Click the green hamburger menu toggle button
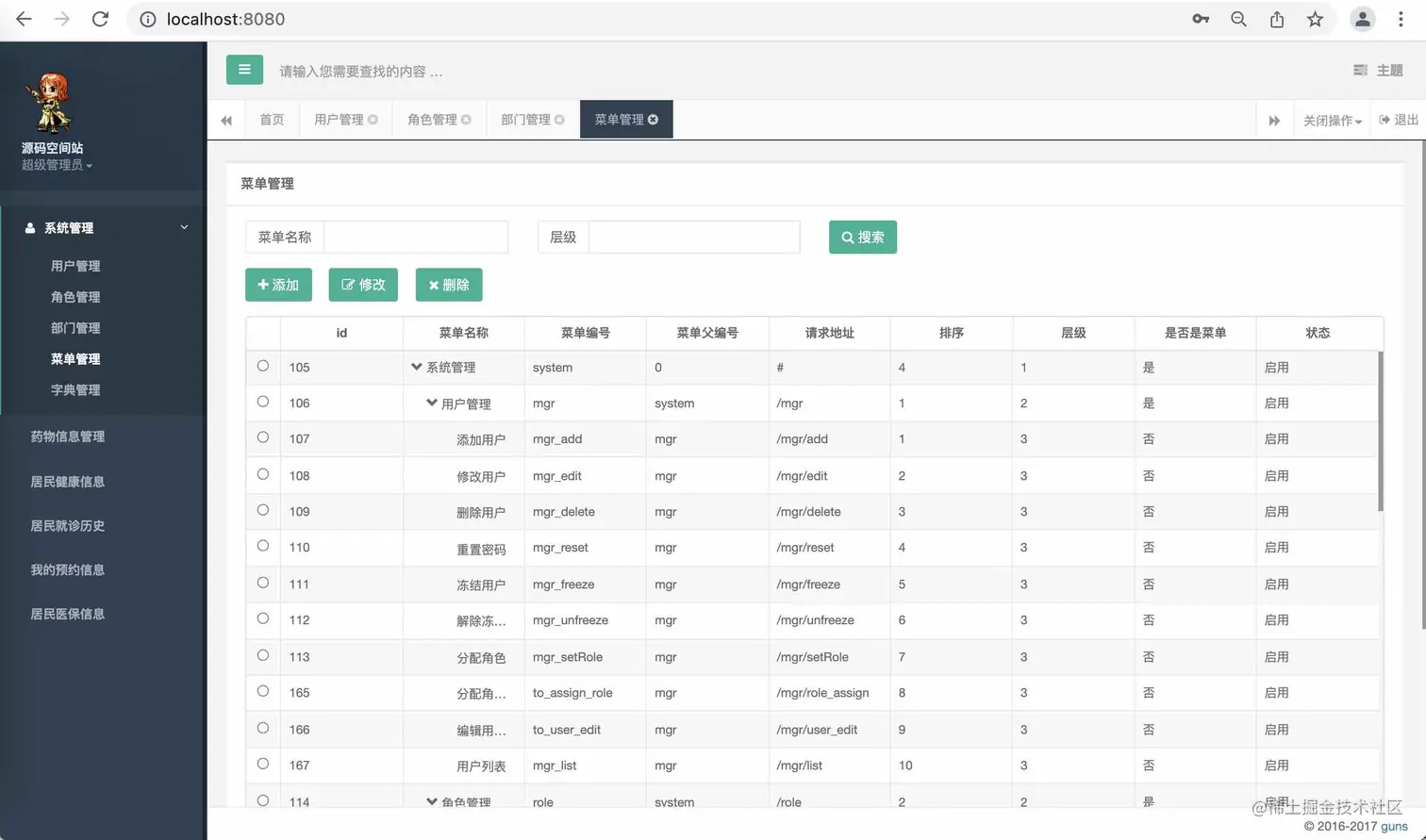This screenshot has width=1426, height=840. pyautogui.click(x=244, y=69)
